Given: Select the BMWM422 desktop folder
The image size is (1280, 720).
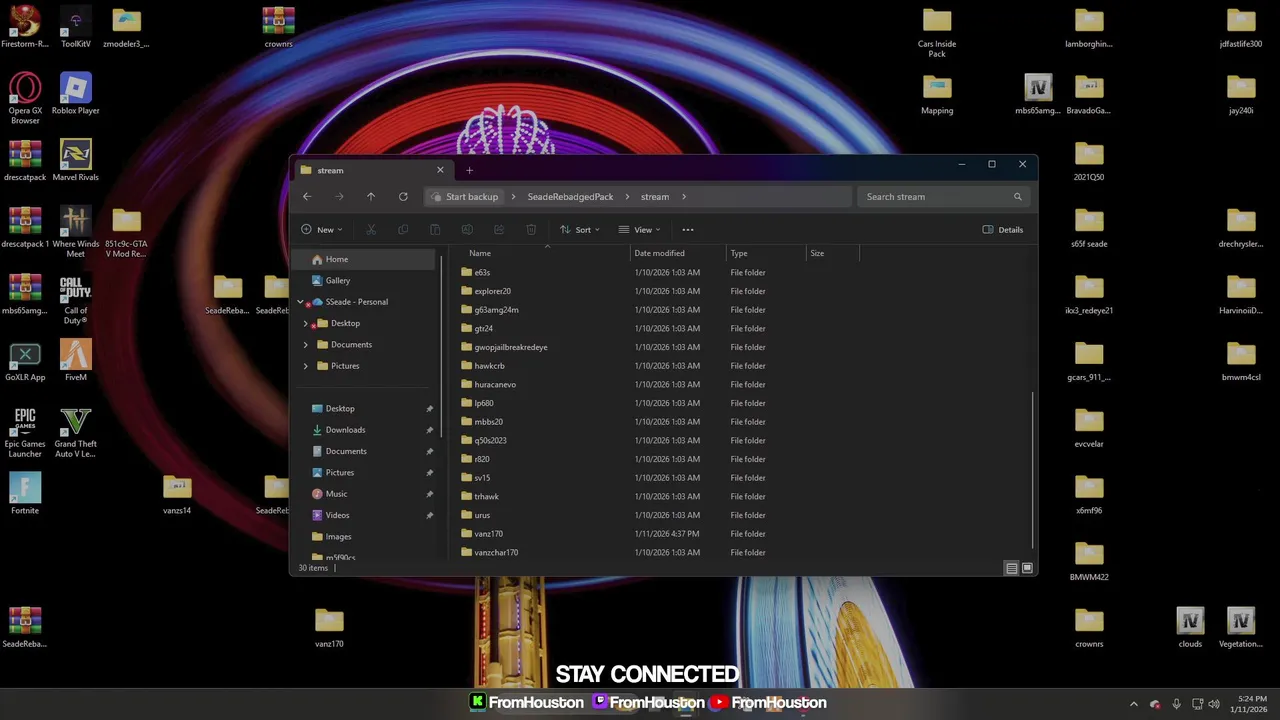Looking at the screenshot, I should [x=1089, y=560].
